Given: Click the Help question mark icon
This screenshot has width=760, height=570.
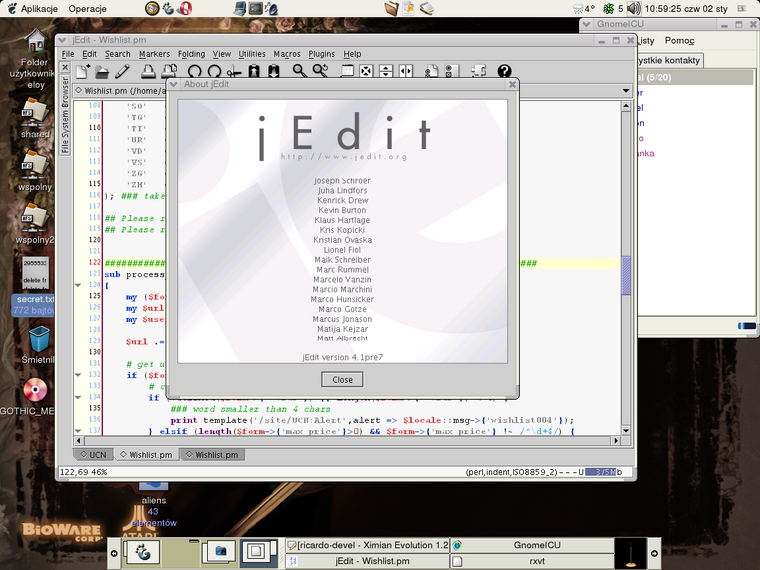Looking at the screenshot, I should 505,72.
